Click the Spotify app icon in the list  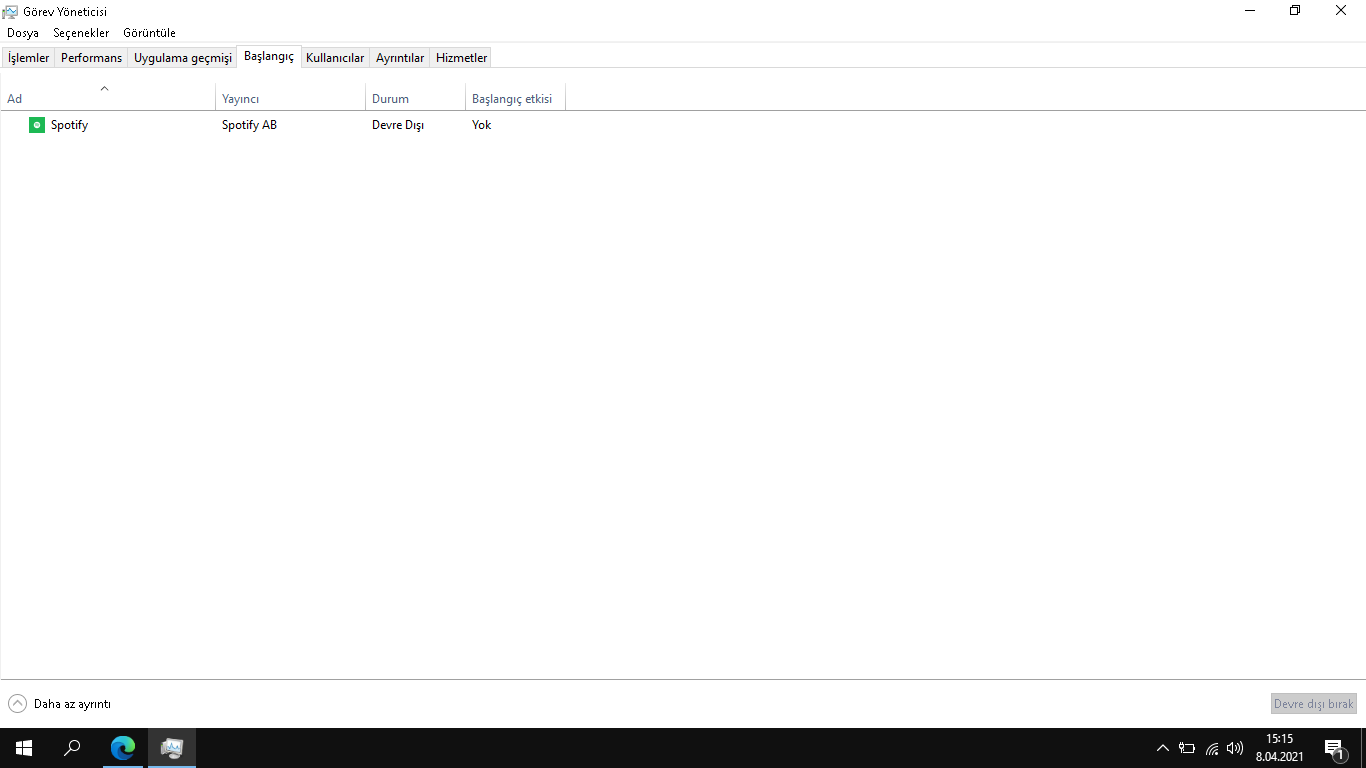37,125
